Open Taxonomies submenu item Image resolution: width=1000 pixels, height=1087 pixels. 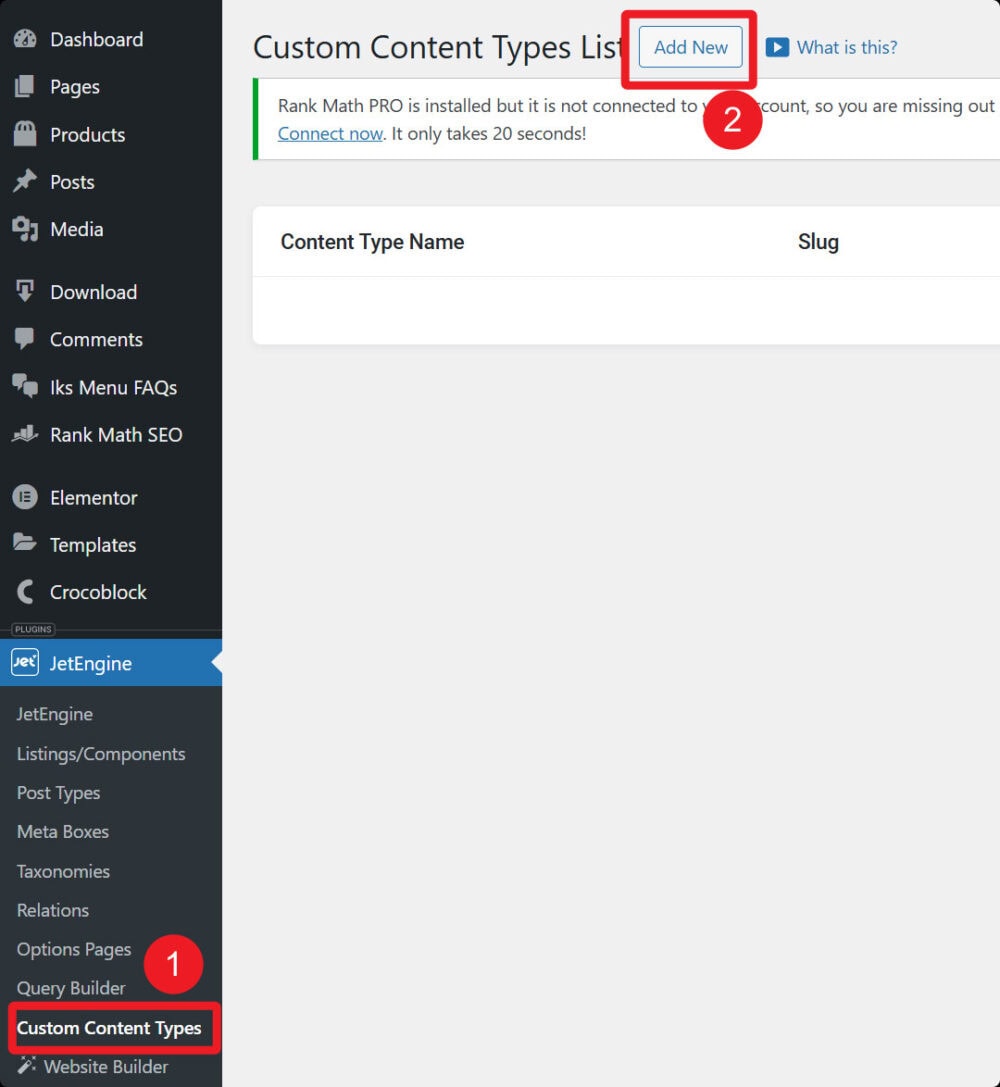point(63,871)
